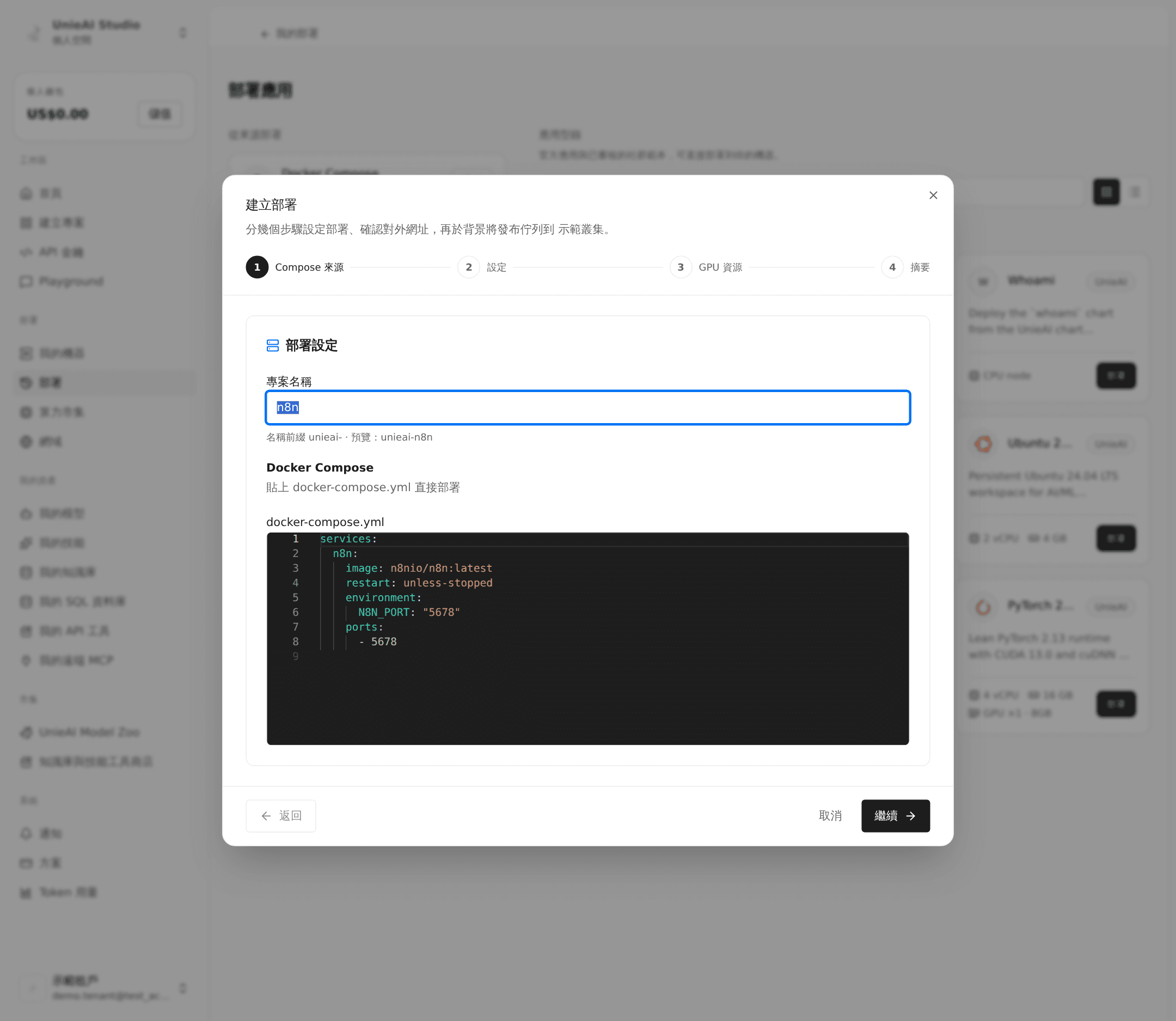
Task: Click the Whoami card deploy button
Action: pyautogui.click(x=1116, y=376)
